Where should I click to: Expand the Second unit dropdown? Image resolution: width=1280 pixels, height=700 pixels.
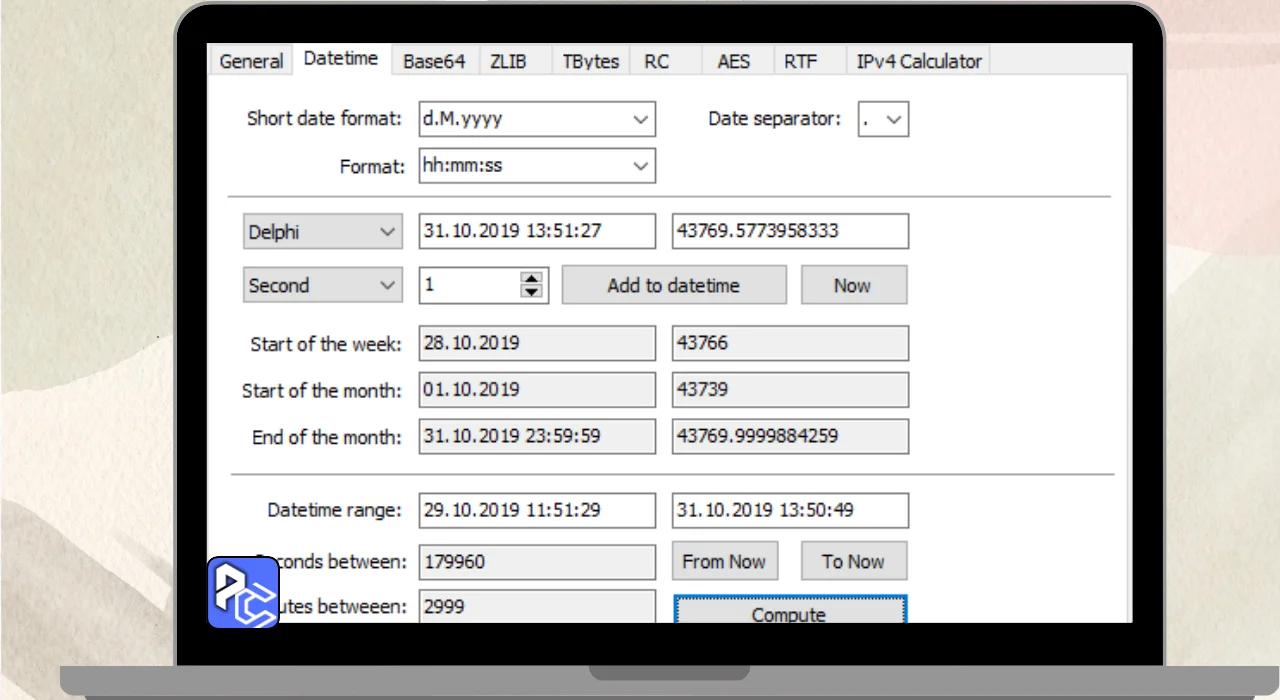(387, 285)
